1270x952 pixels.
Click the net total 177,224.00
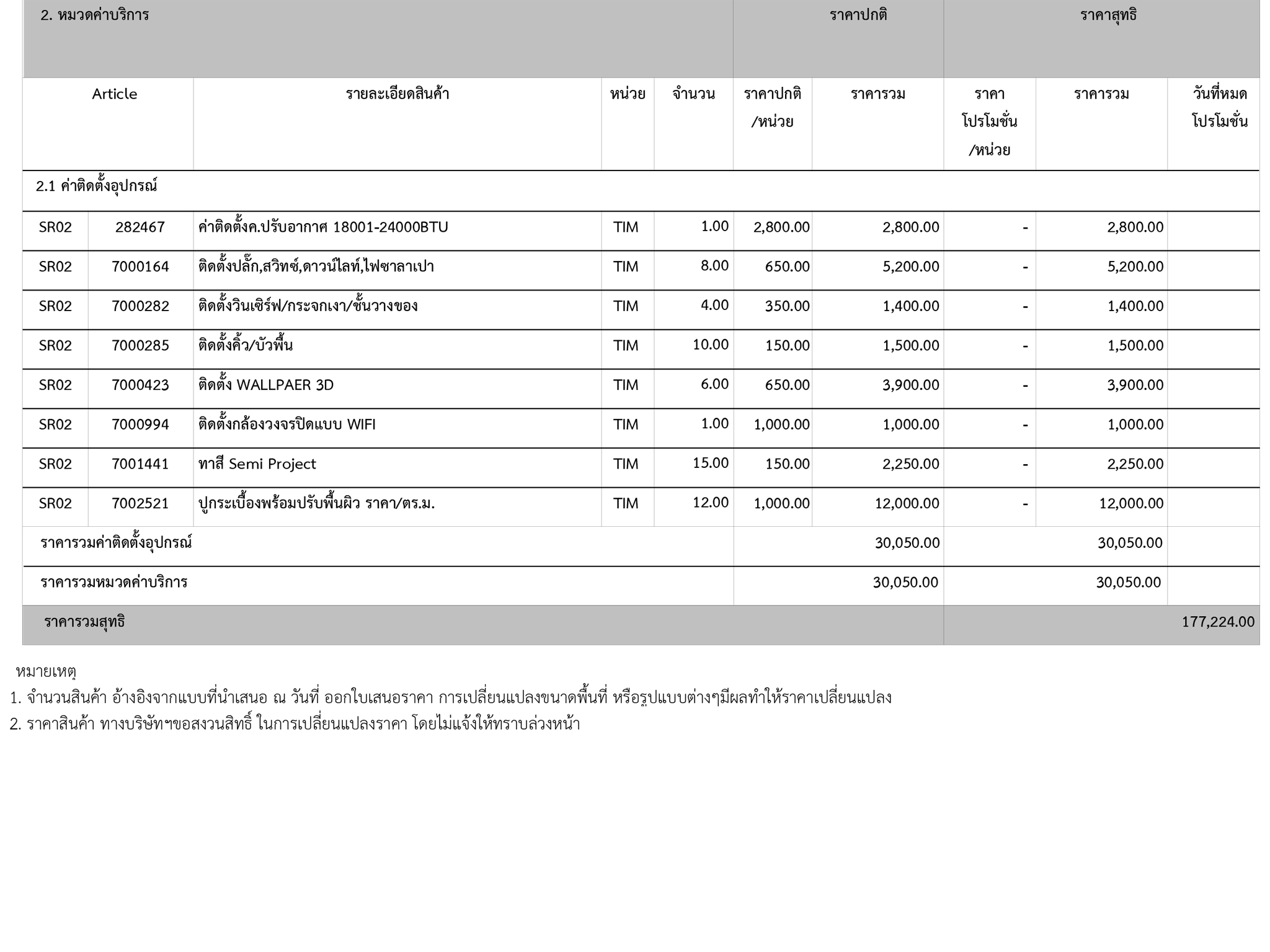tap(1217, 622)
